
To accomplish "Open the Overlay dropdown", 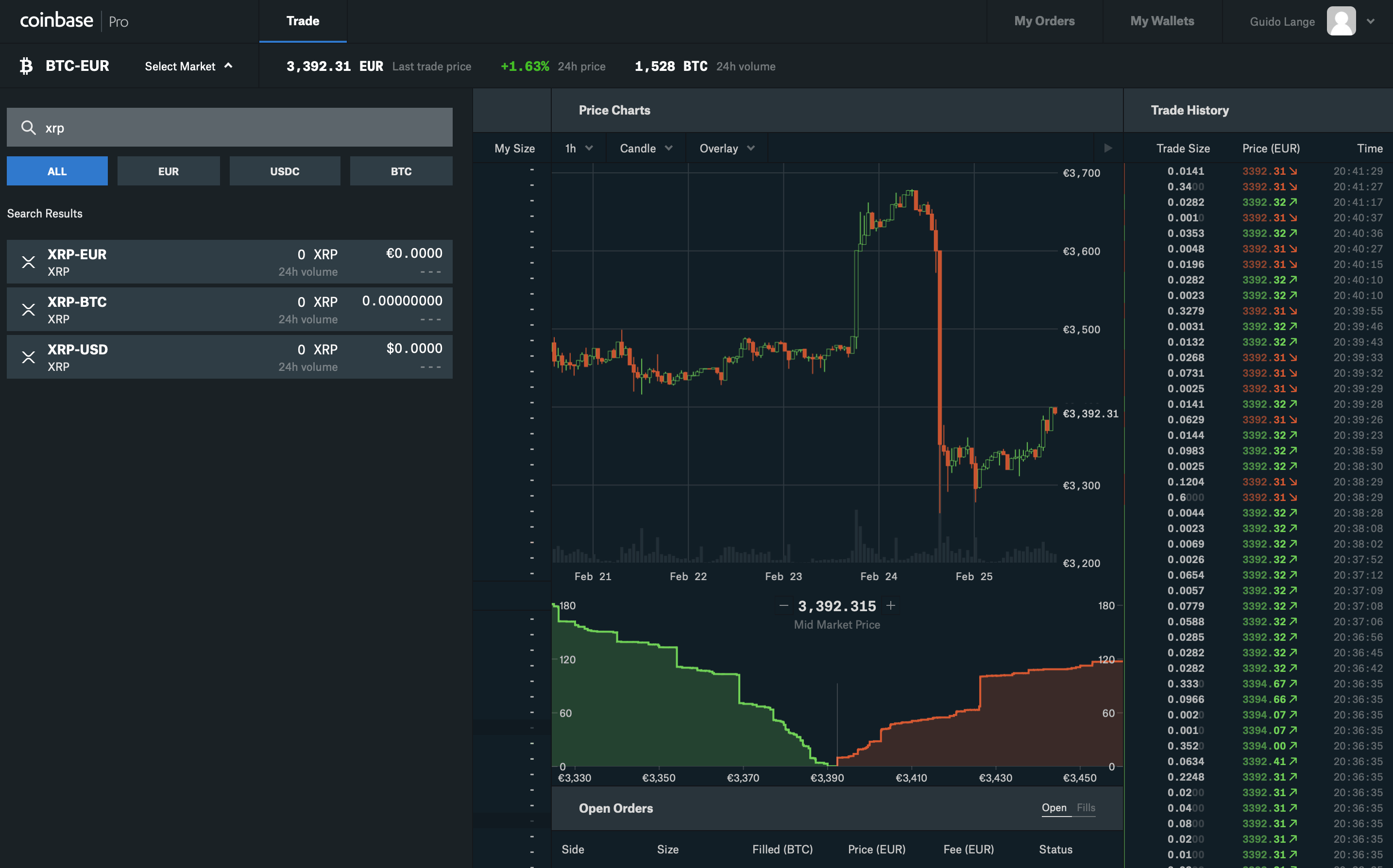I will pos(726,148).
